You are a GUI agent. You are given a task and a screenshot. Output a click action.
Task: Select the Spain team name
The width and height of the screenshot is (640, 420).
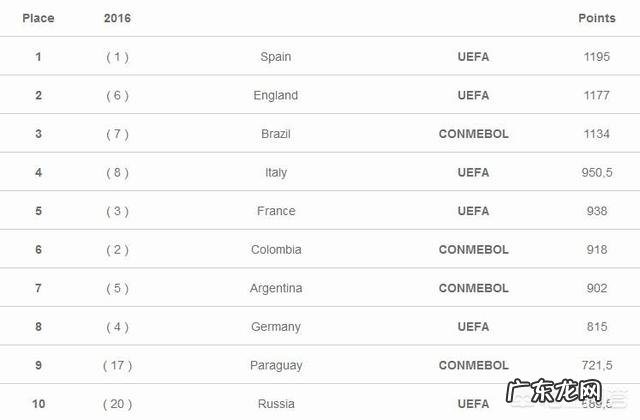(275, 57)
